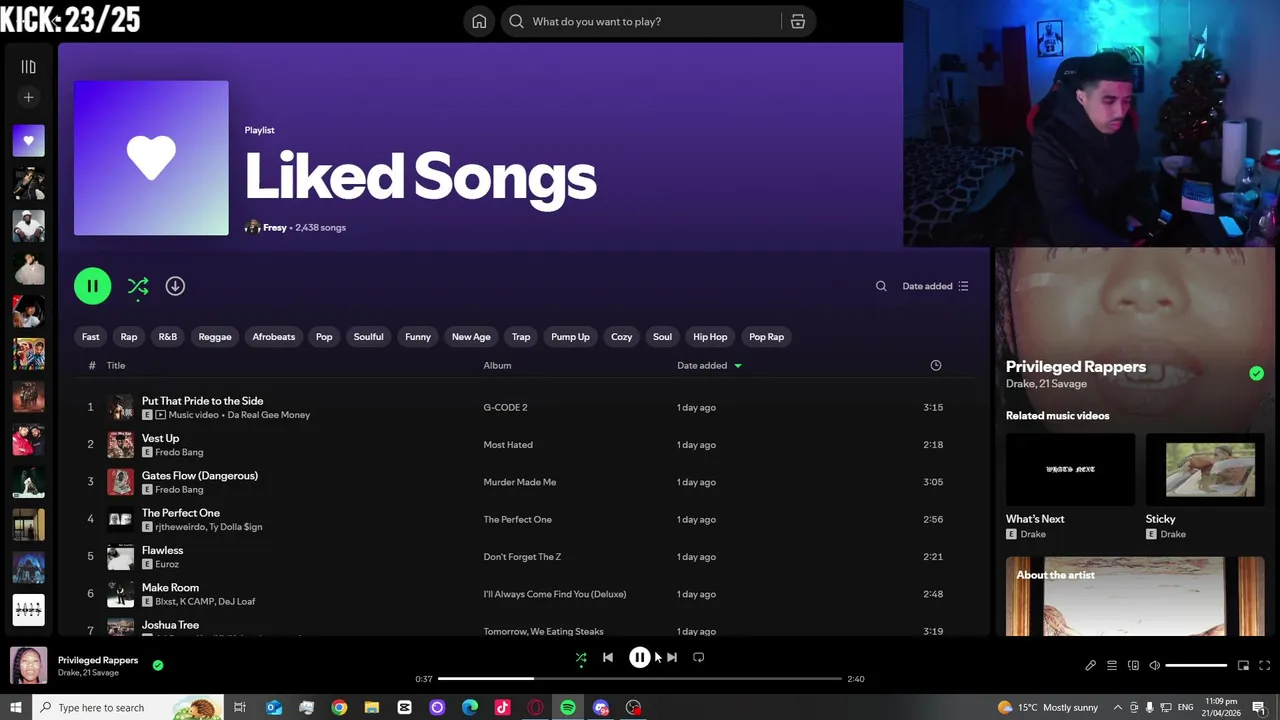The width and height of the screenshot is (1280, 720).
Task: Click Fresy profile link under title
Action: (274, 228)
